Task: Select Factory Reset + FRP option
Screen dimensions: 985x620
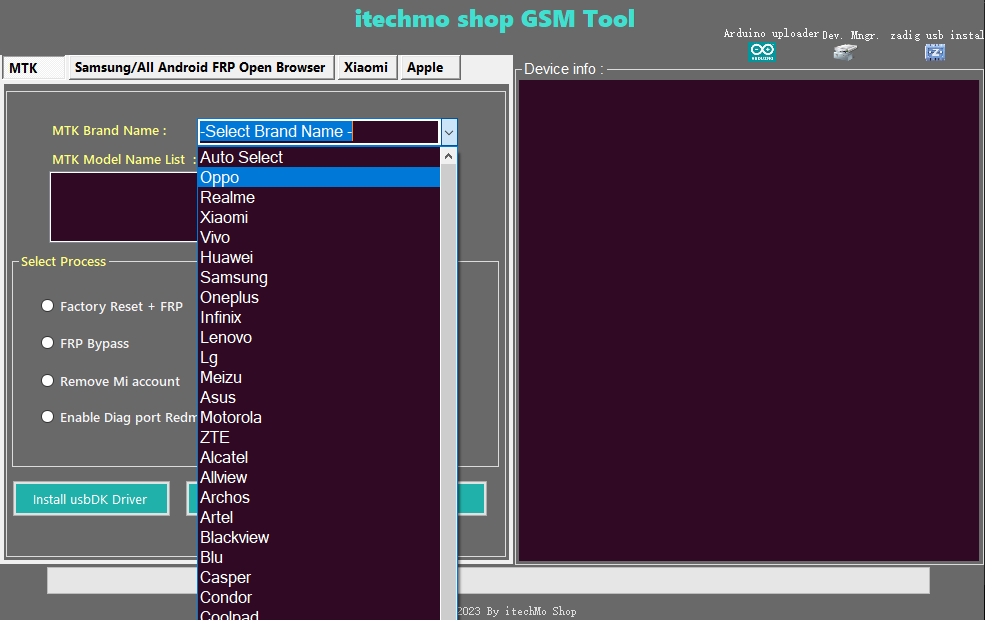Action: pos(47,306)
